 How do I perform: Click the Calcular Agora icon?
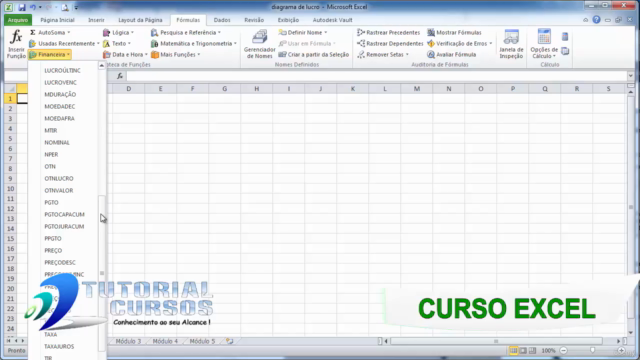565,37
